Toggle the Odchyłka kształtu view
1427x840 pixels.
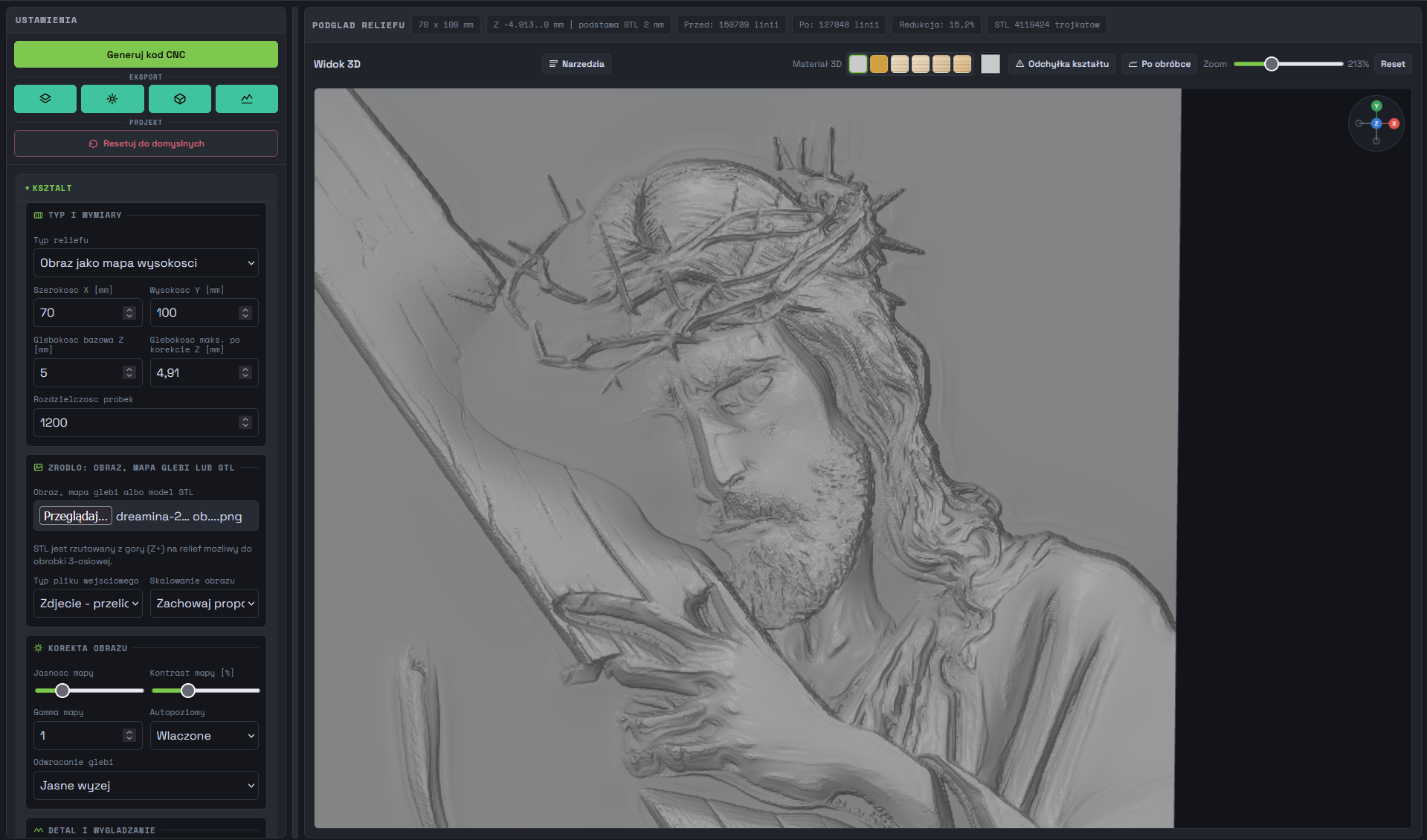point(1062,64)
